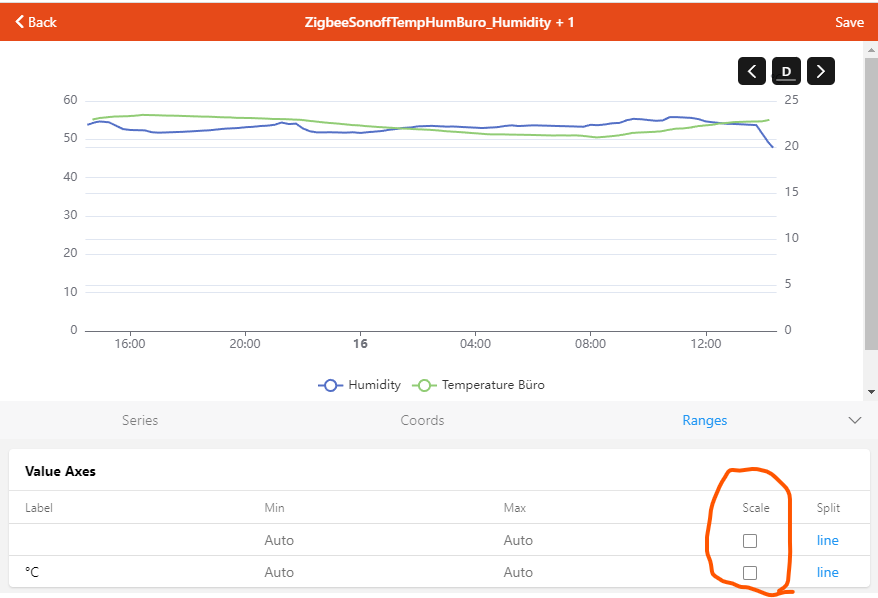Save the chart configuration
The image size is (878, 598).
[849, 22]
